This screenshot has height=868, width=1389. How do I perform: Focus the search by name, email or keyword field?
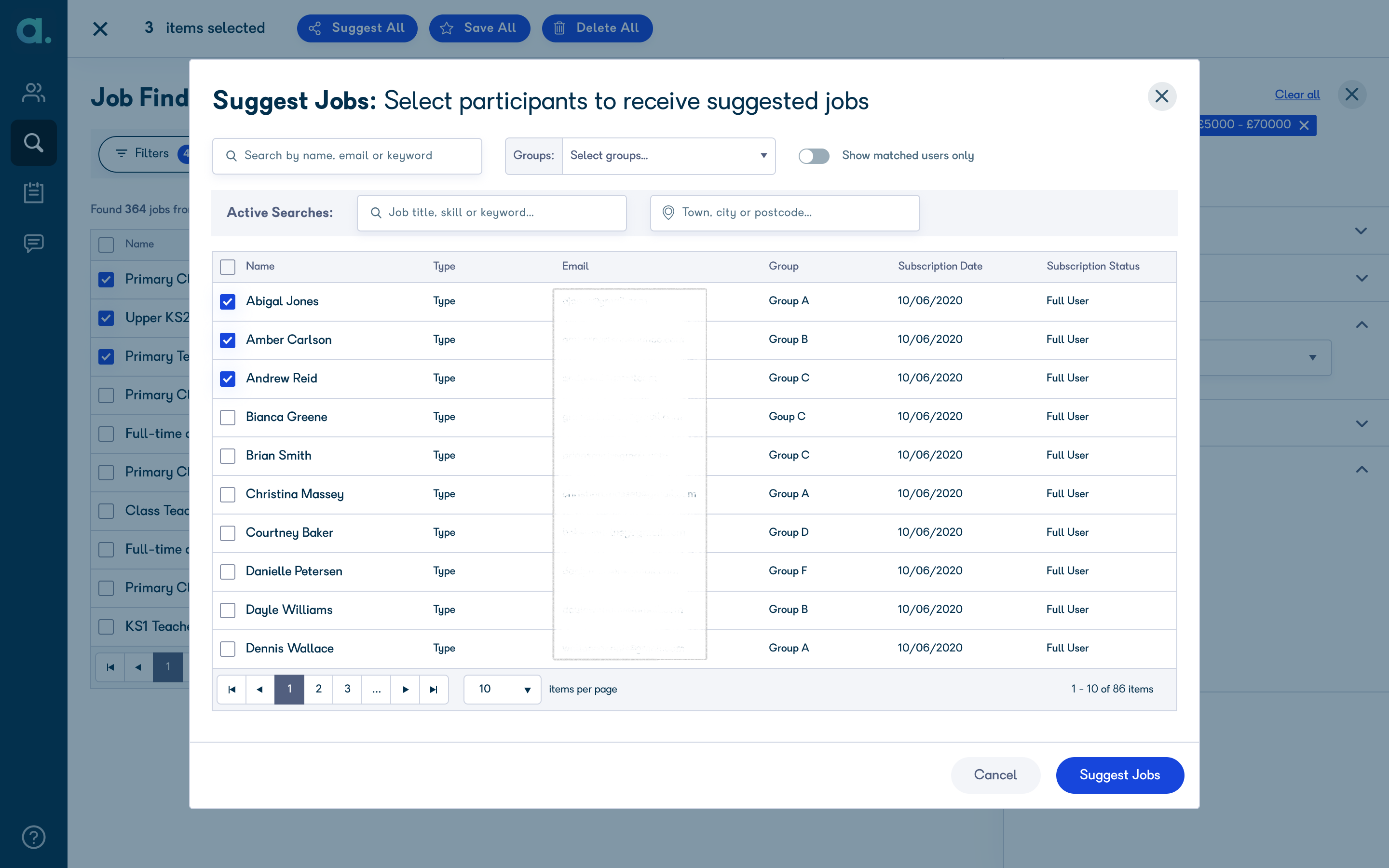(347, 156)
